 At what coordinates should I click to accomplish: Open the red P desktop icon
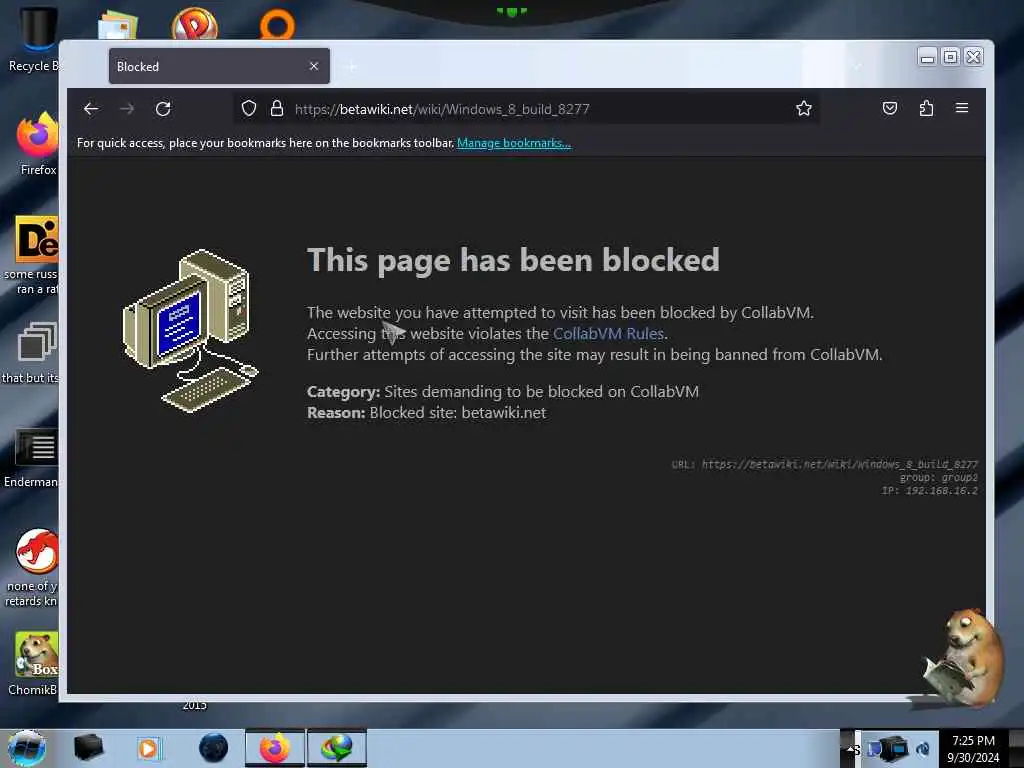(x=195, y=24)
